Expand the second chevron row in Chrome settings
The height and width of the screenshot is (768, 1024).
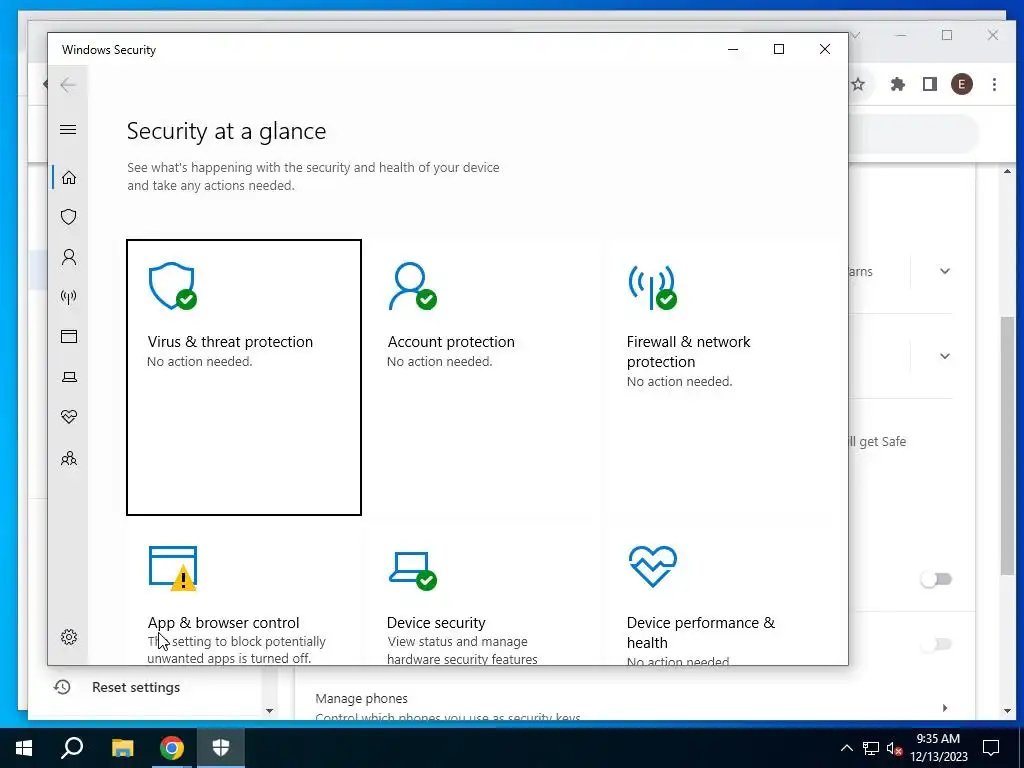coord(944,356)
